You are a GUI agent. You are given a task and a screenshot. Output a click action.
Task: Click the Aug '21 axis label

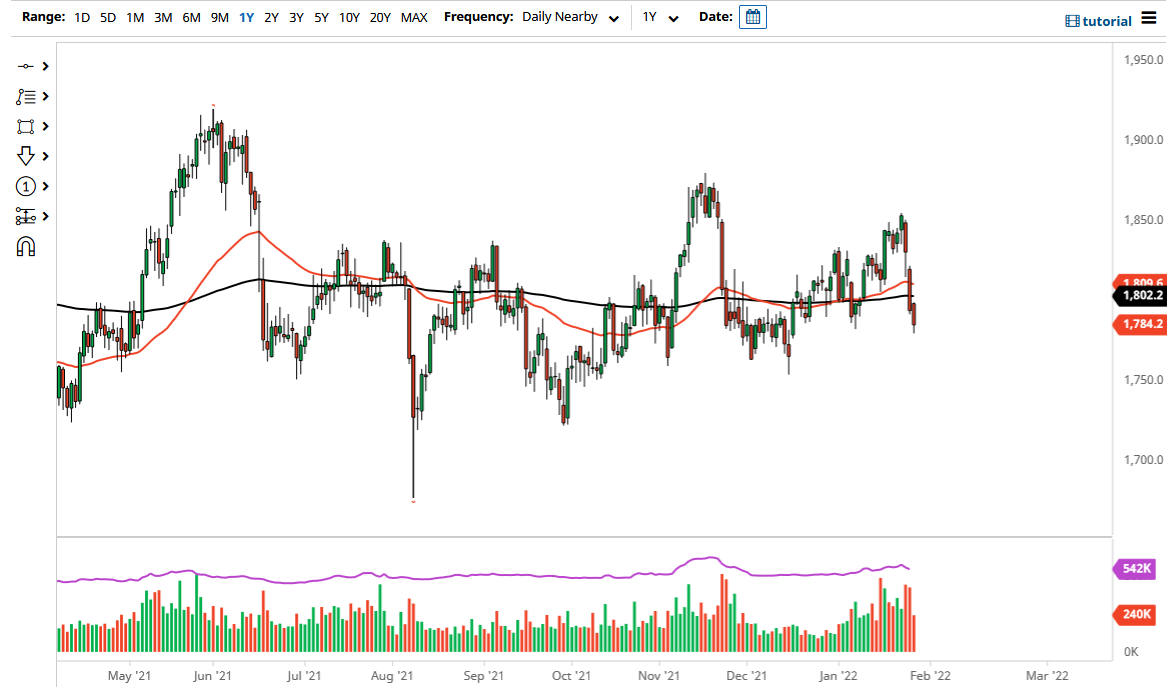pos(392,675)
